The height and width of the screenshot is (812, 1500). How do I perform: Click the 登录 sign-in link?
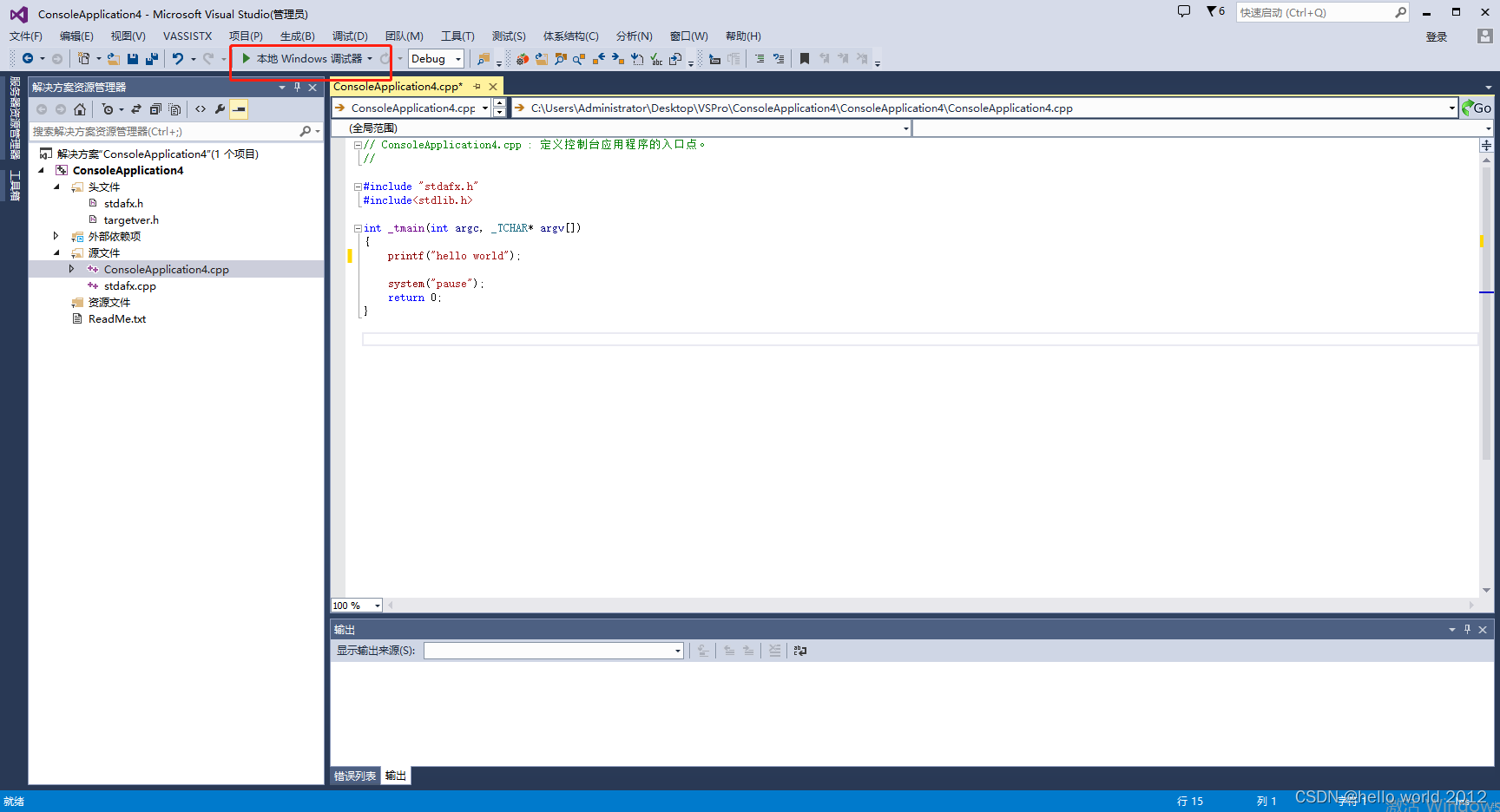(x=1437, y=37)
